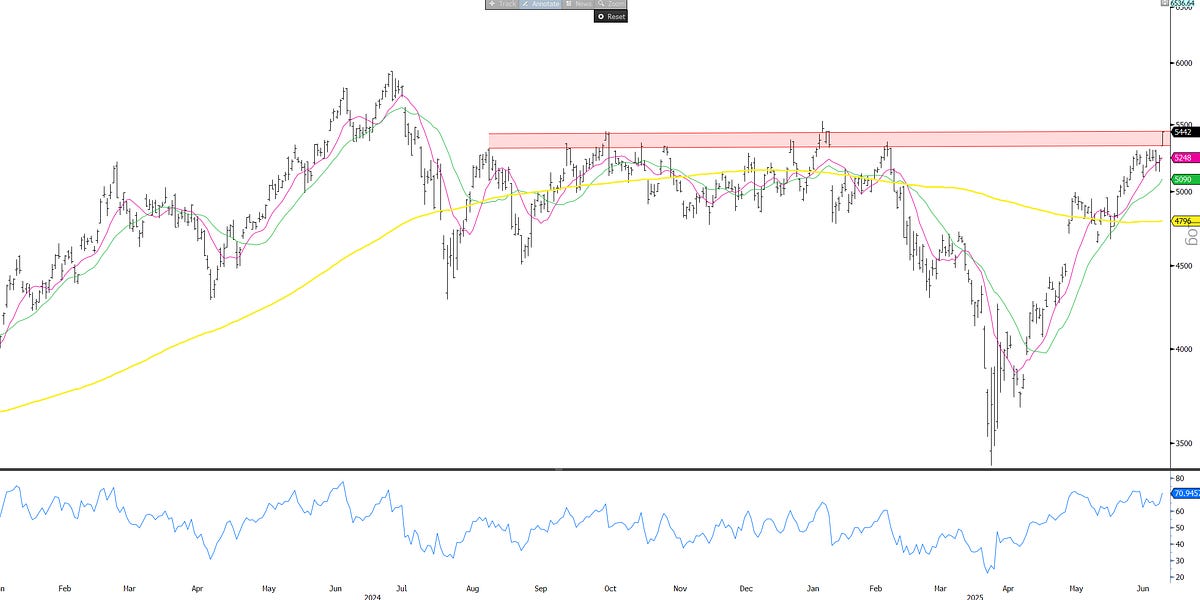
Task: Click the 2025 label on the time axis
Action: pyautogui.click(x=973, y=596)
